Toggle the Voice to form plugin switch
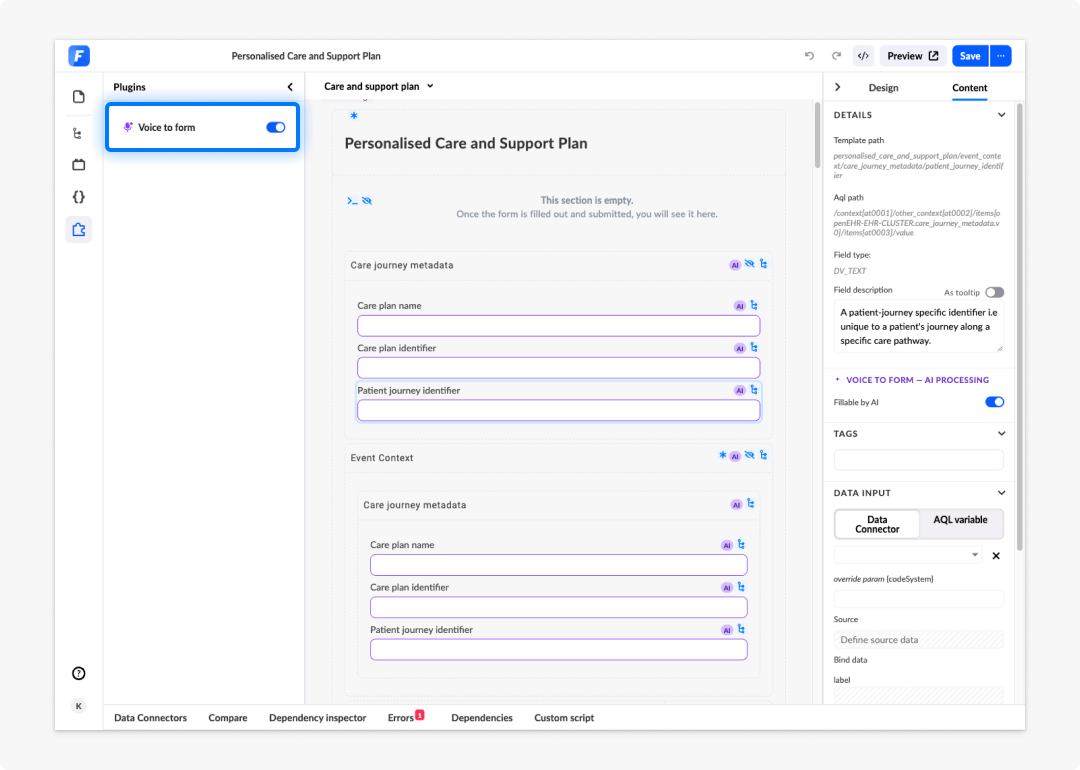Image resolution: width=1080 pixels, height=770 pixels. pyautogui.click(x=276, y=127)
